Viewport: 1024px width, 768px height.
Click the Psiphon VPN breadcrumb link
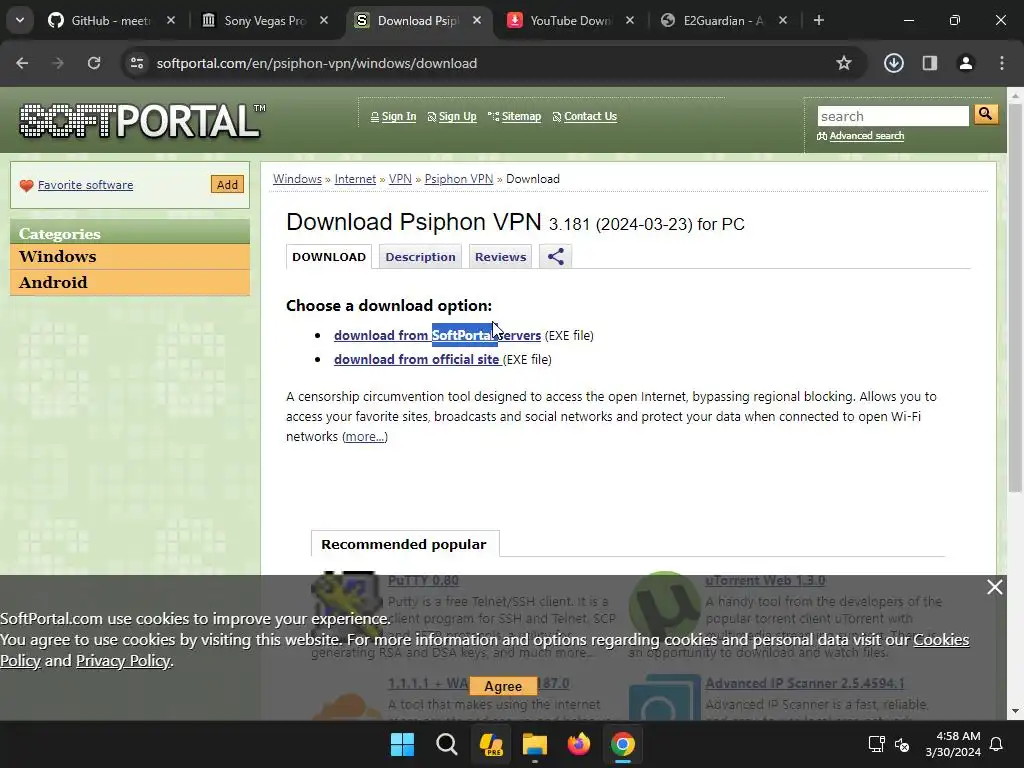tap(458, 179)
